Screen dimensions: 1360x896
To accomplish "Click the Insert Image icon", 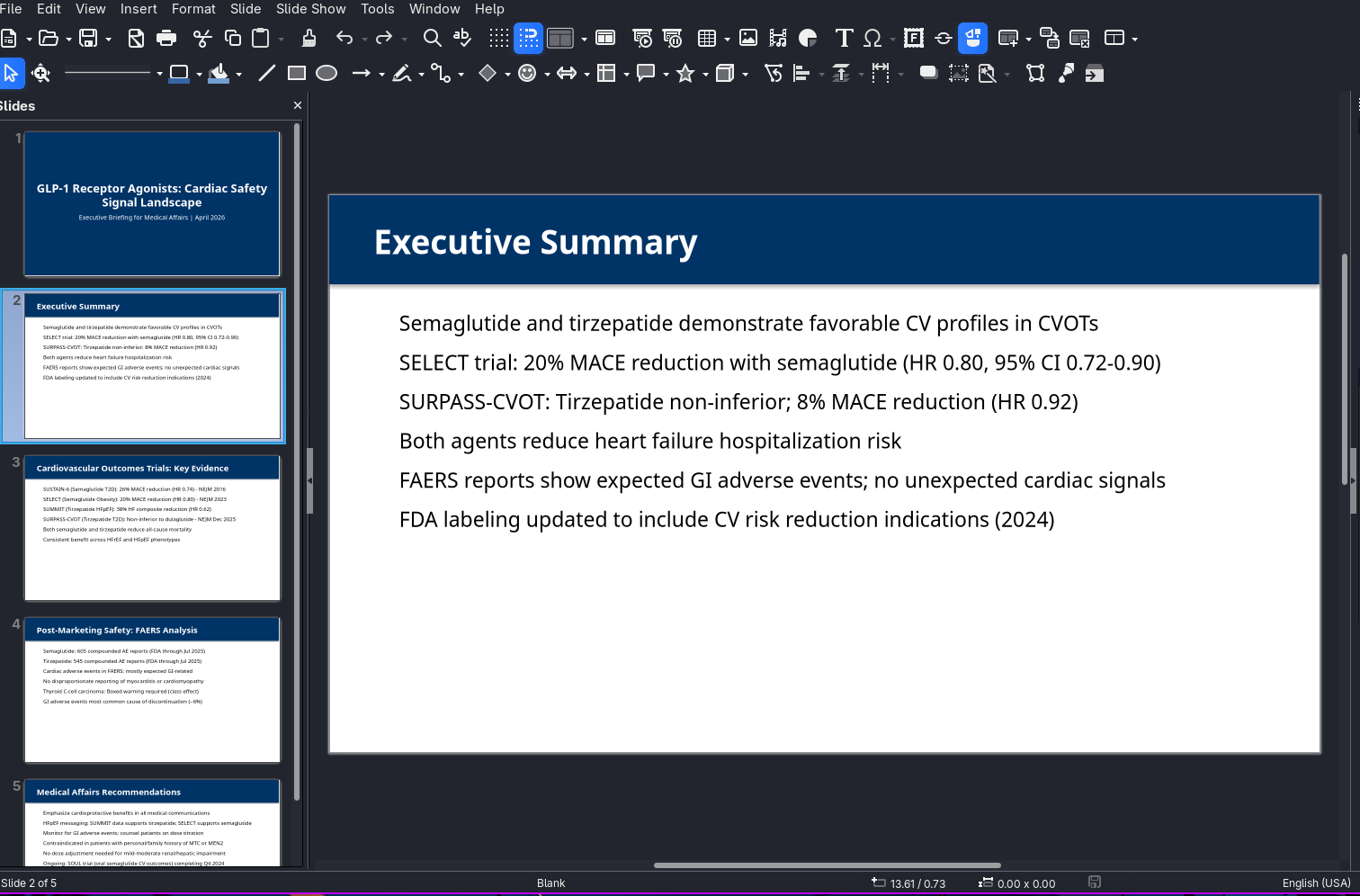I will [747, 38].
